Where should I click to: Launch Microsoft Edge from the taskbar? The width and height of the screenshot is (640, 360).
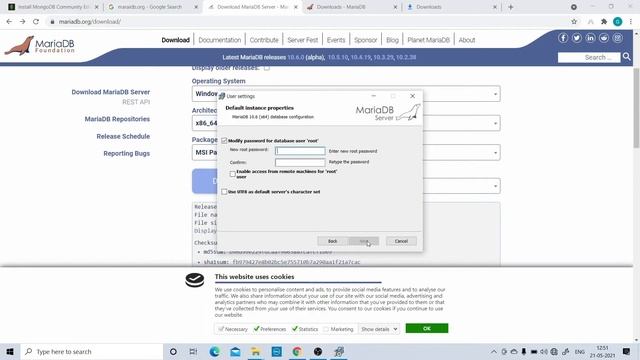pos(214,351)
